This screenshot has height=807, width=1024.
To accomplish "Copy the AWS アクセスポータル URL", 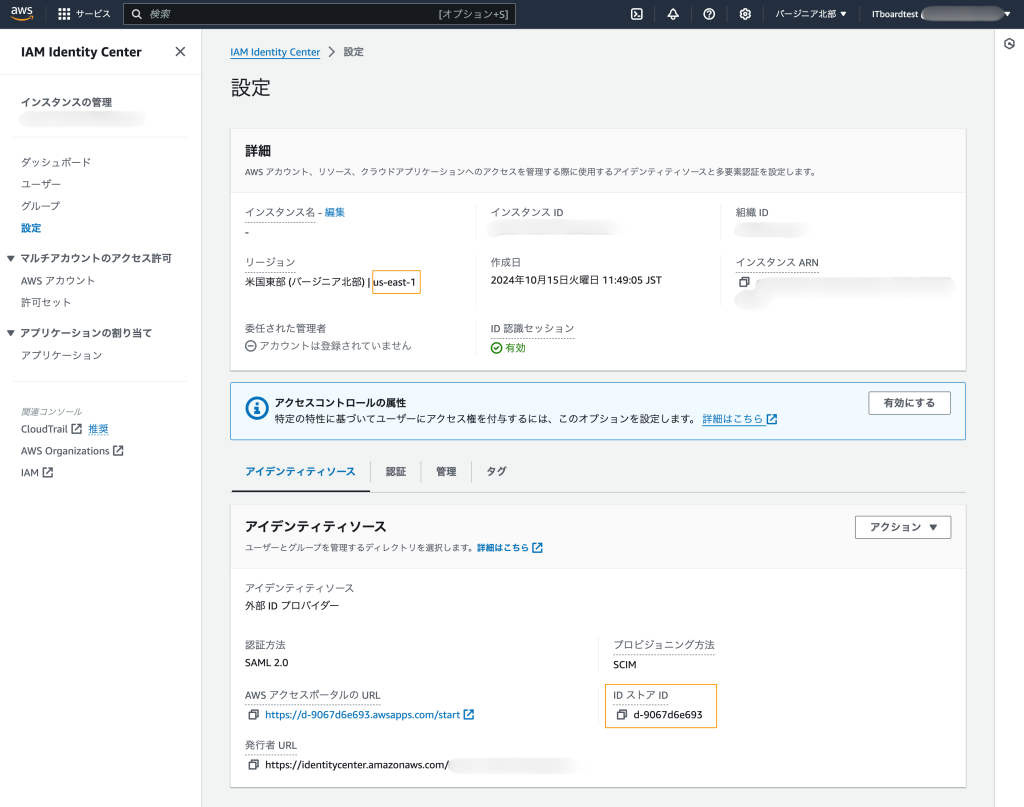I will click(x=253, y=715).
